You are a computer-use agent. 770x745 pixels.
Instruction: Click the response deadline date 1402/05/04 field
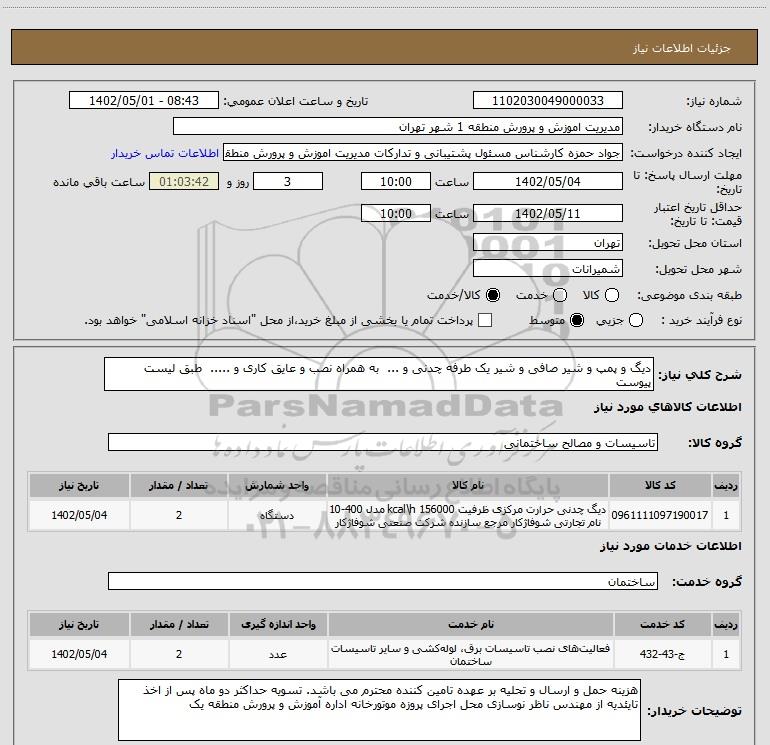click(x=548, y=181)
